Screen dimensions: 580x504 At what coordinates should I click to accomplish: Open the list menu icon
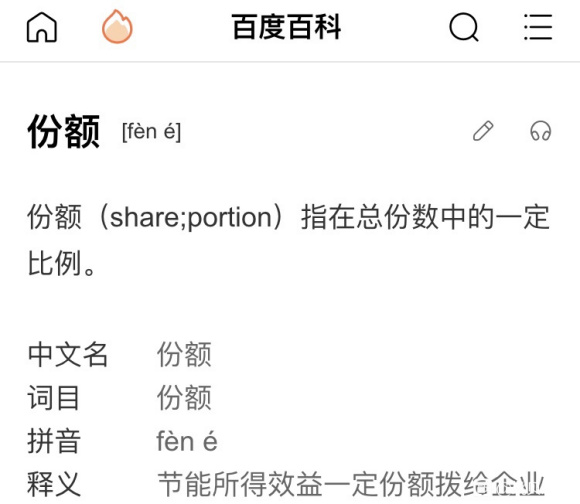(x=538, y=27)
